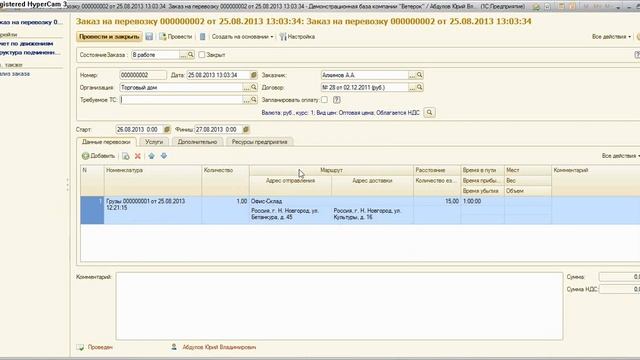Select the travel time 1:00:00 cell
640x360 pixels.
coord(482,201)
